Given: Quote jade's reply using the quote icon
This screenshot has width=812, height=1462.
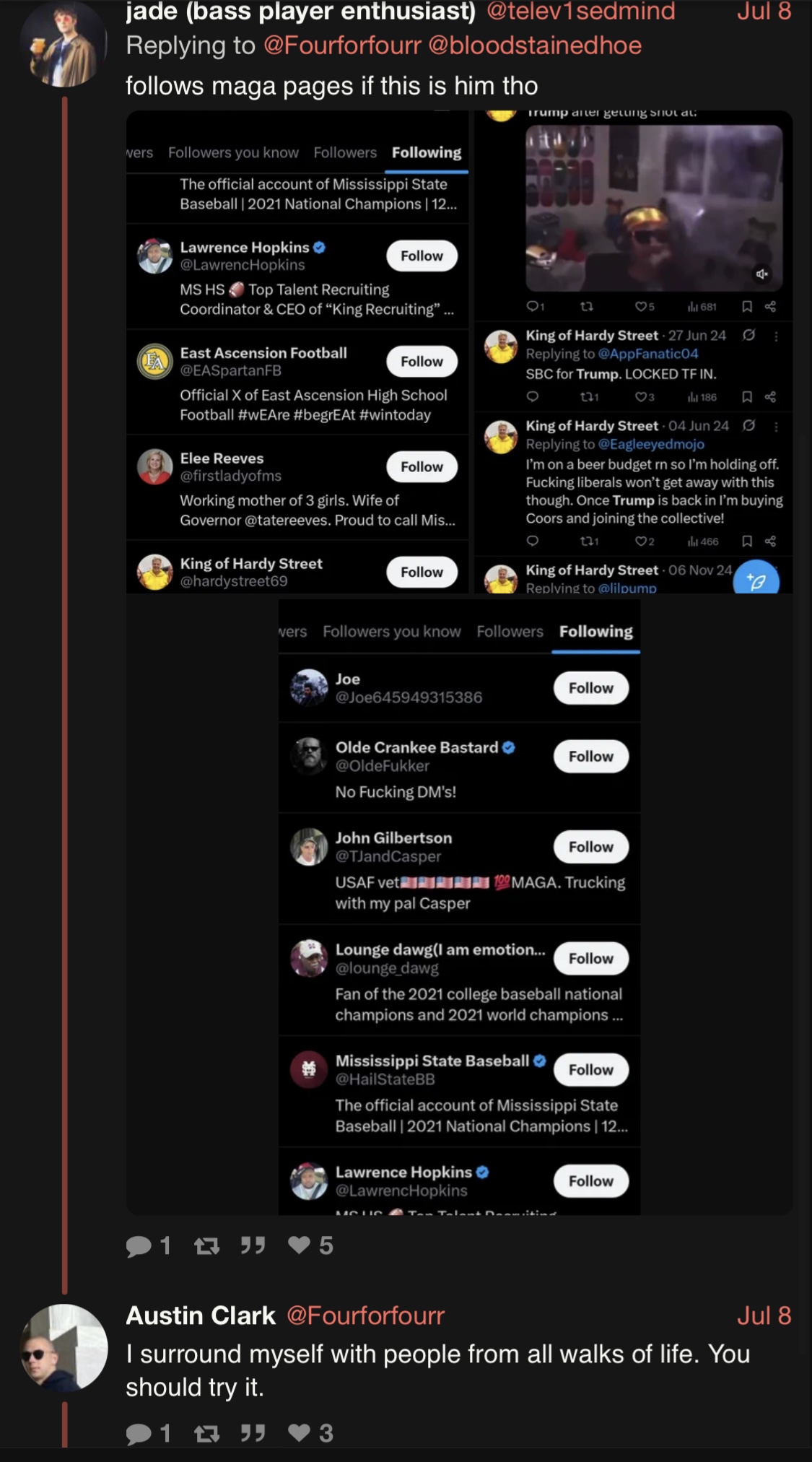Looking at the screenshot, I should [x=253, y=1245].
